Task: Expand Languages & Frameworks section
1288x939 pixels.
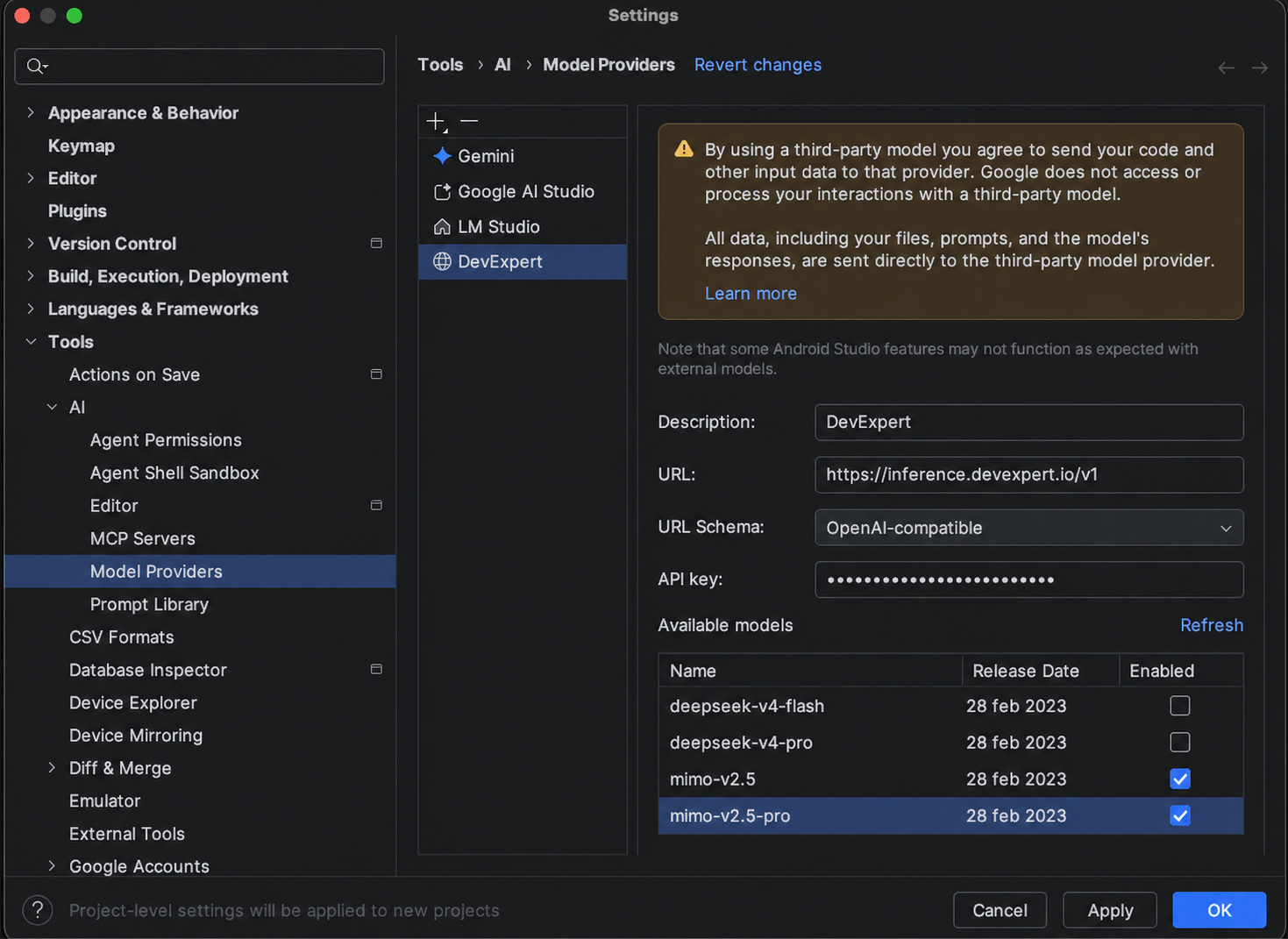Action: coord(31,309)
